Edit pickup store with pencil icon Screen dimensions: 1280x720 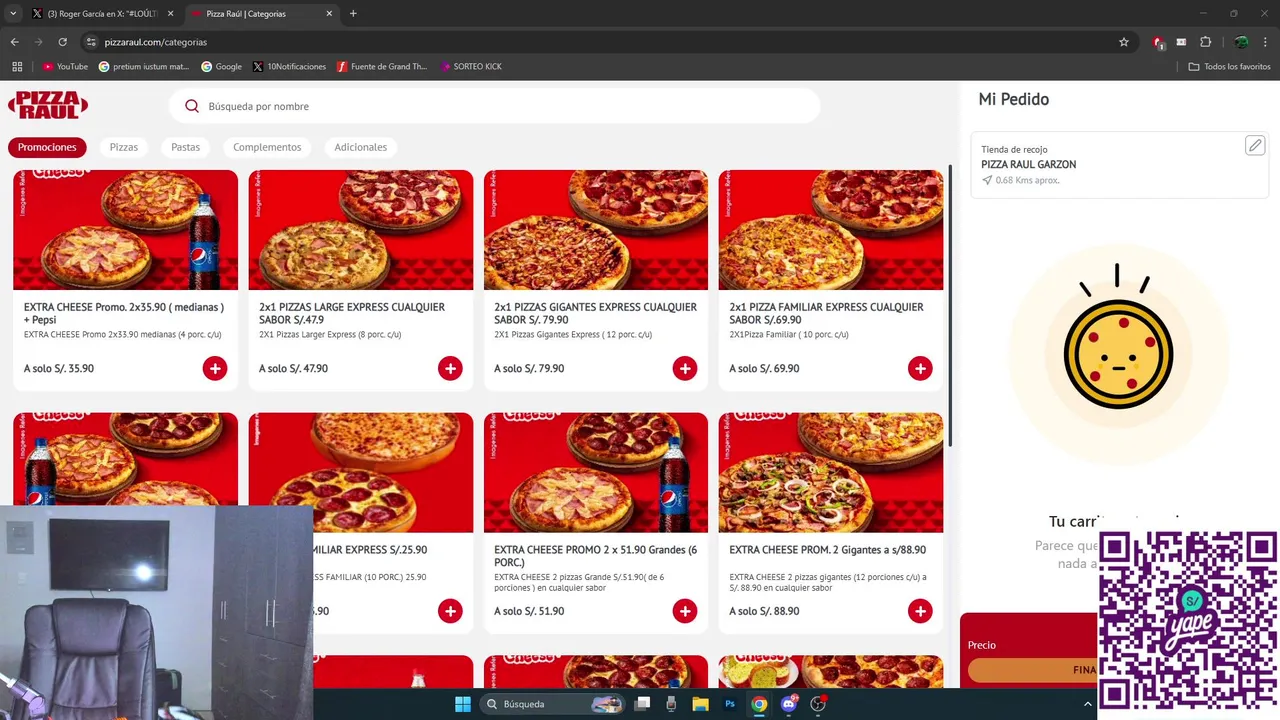[x=1255, y=146]
